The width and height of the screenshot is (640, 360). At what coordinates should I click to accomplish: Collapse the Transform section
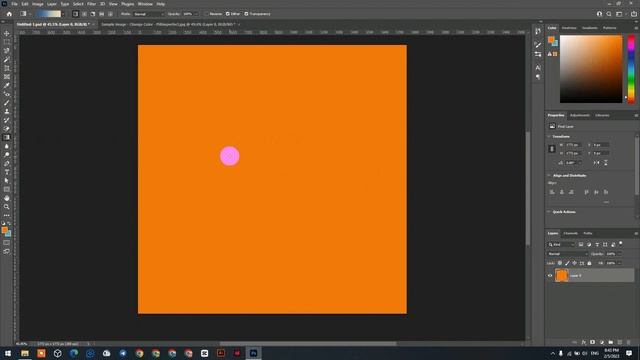549,136
